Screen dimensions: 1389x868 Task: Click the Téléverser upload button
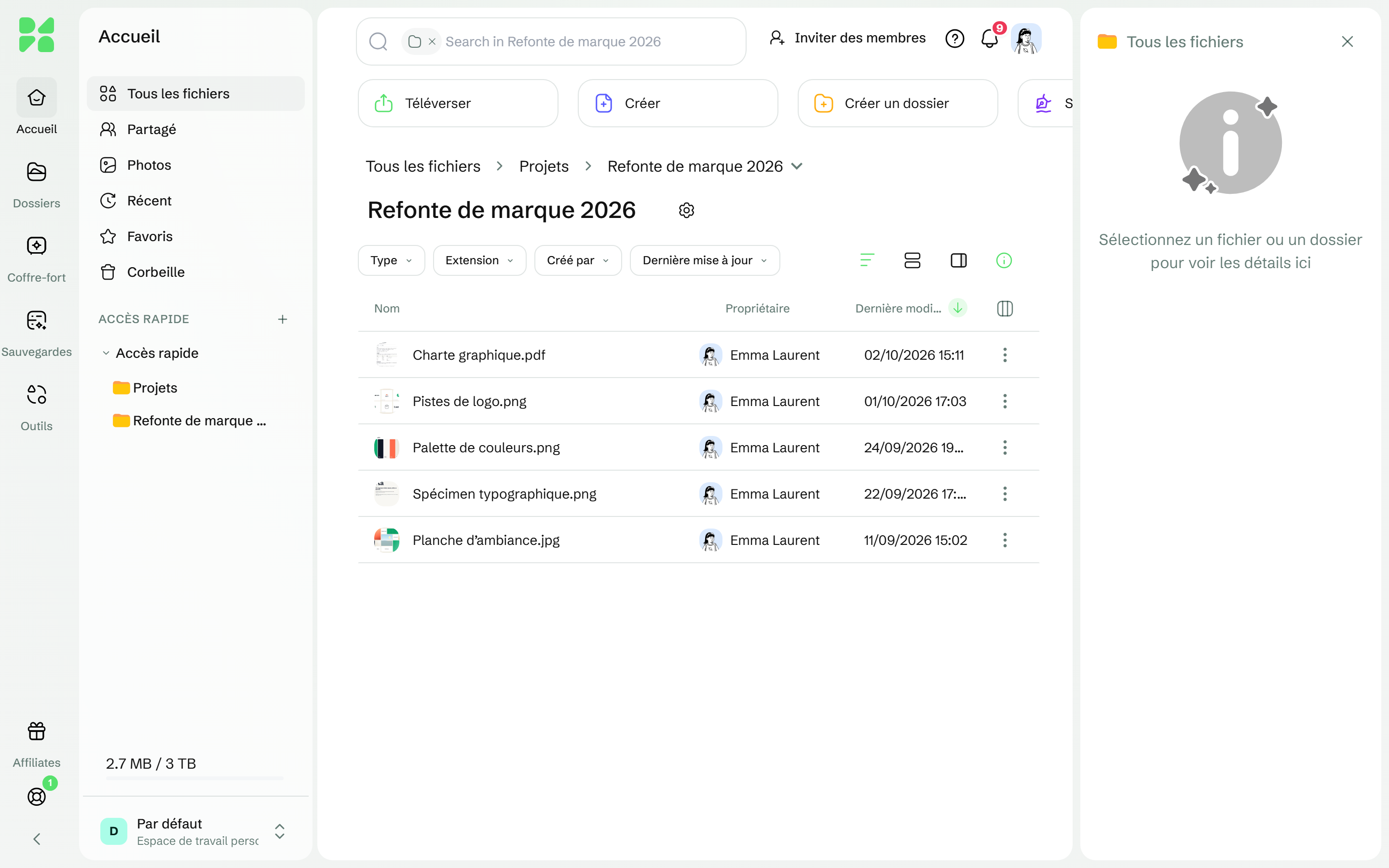click(458, 103)
